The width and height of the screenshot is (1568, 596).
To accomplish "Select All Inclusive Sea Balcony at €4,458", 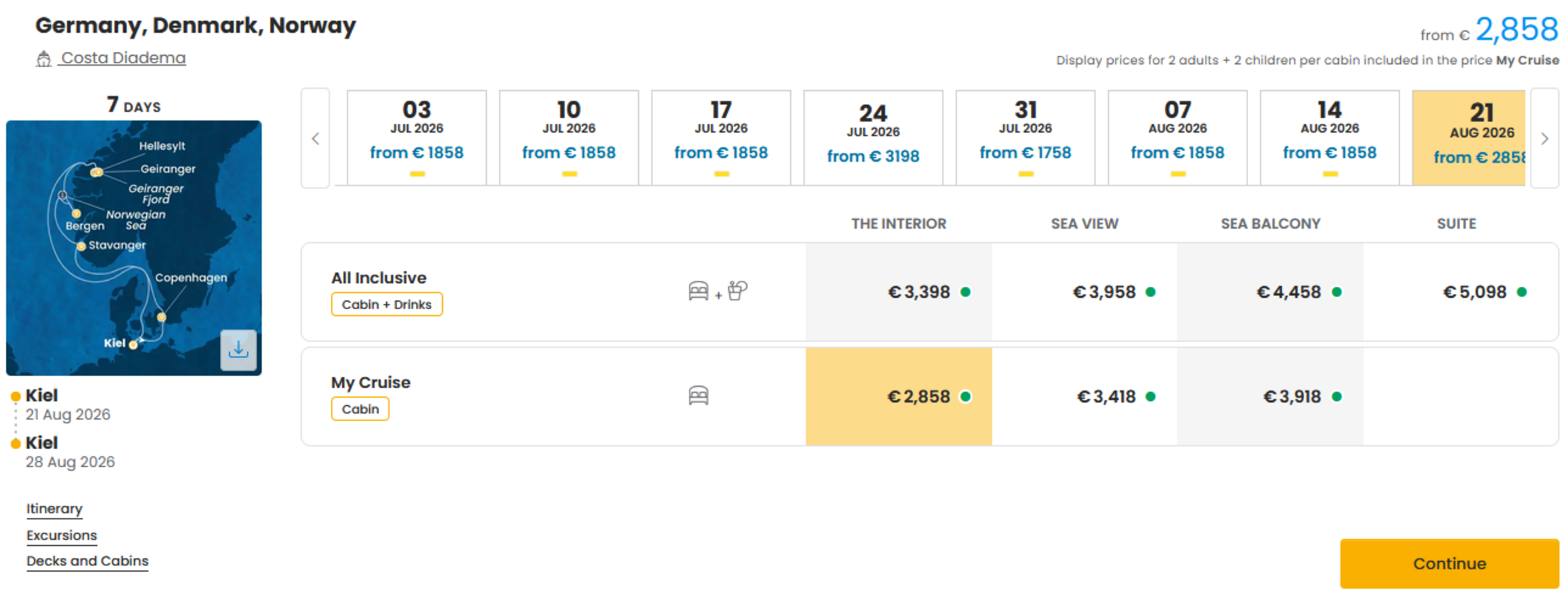I will [x=1271, y=292].
